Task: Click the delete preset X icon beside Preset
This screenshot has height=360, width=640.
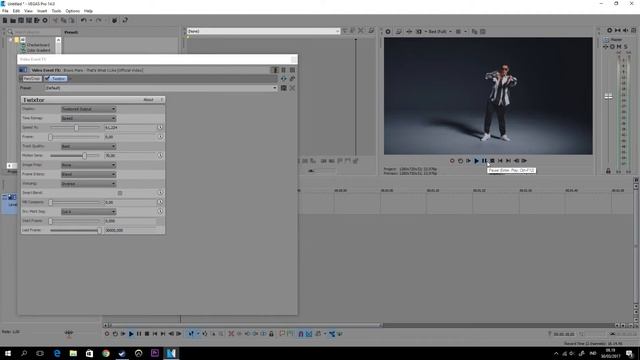Action: 292,88
